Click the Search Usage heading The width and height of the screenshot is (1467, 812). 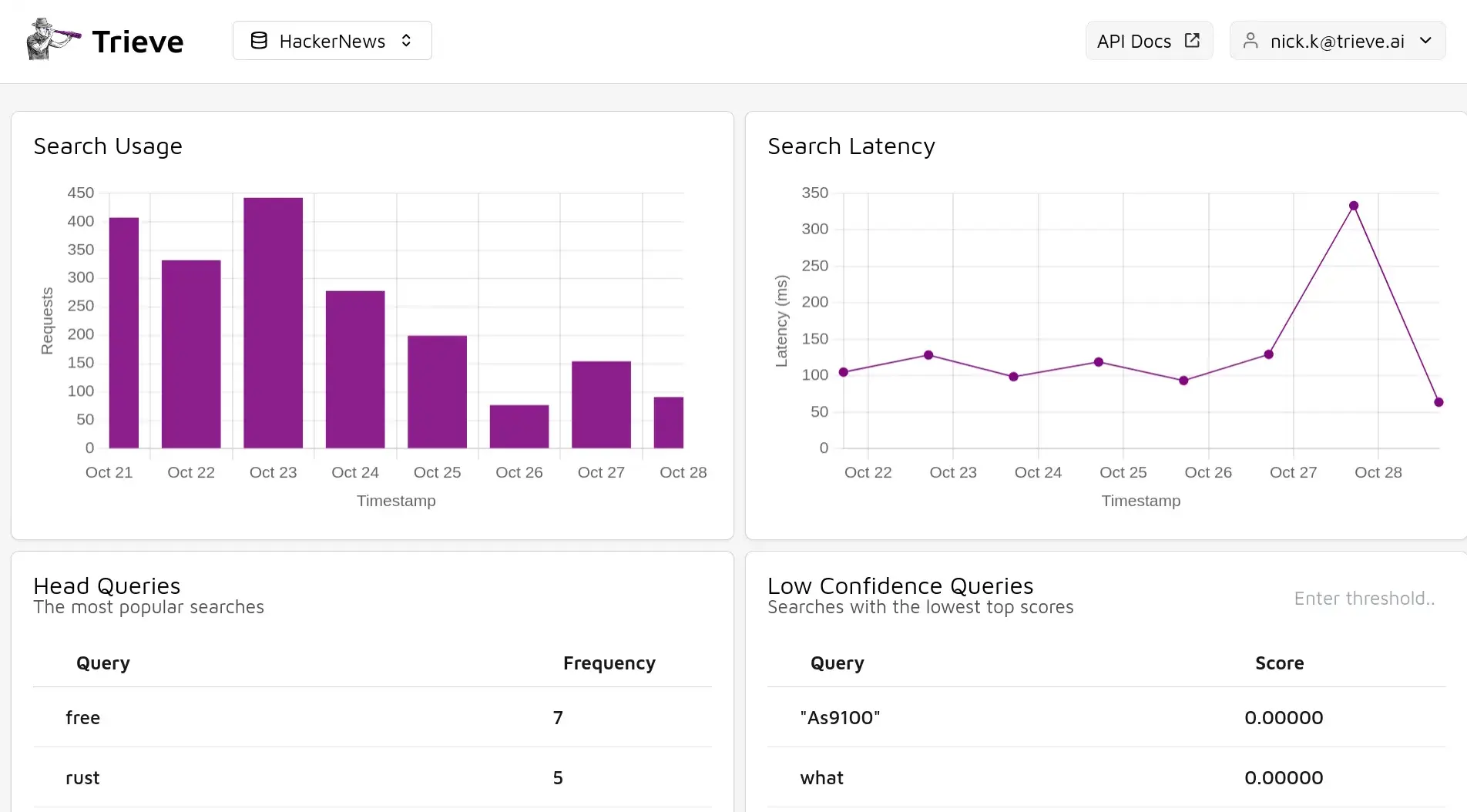[x=108, y=146]
